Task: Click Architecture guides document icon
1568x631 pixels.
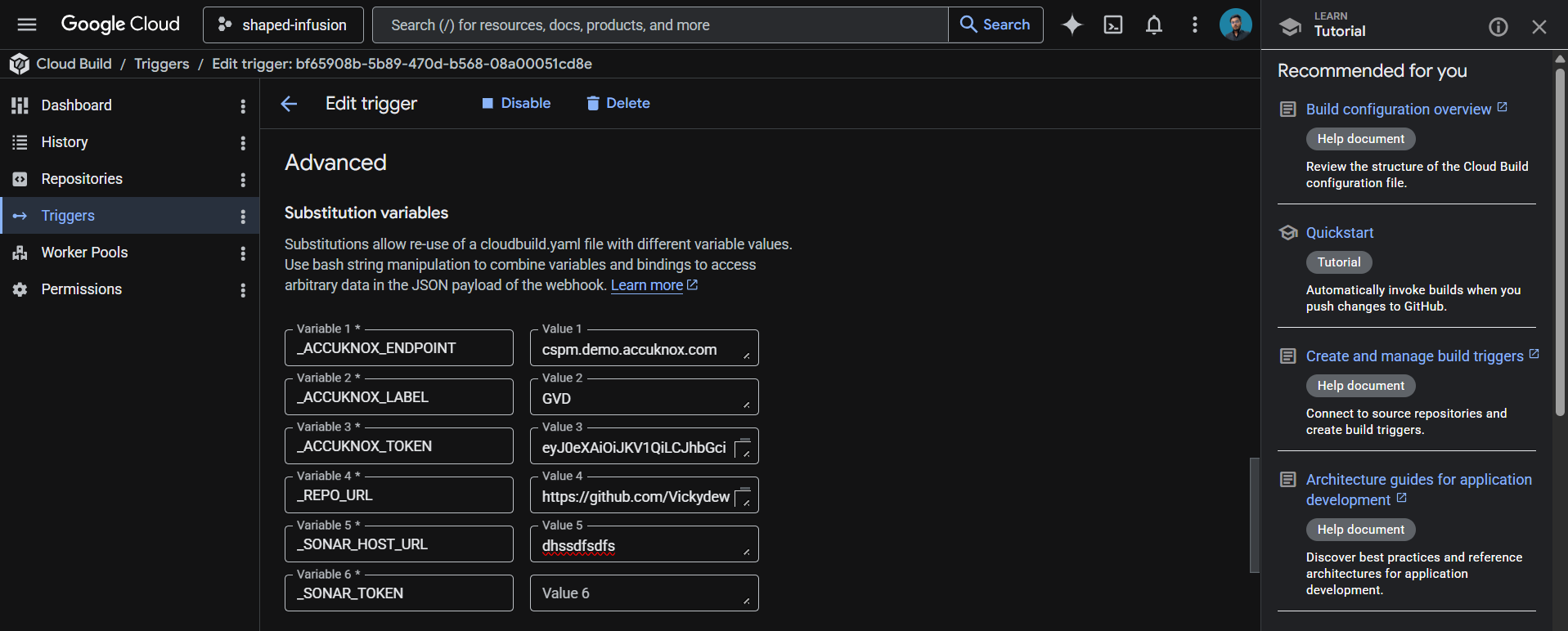Action: (x=1288, y=480)
